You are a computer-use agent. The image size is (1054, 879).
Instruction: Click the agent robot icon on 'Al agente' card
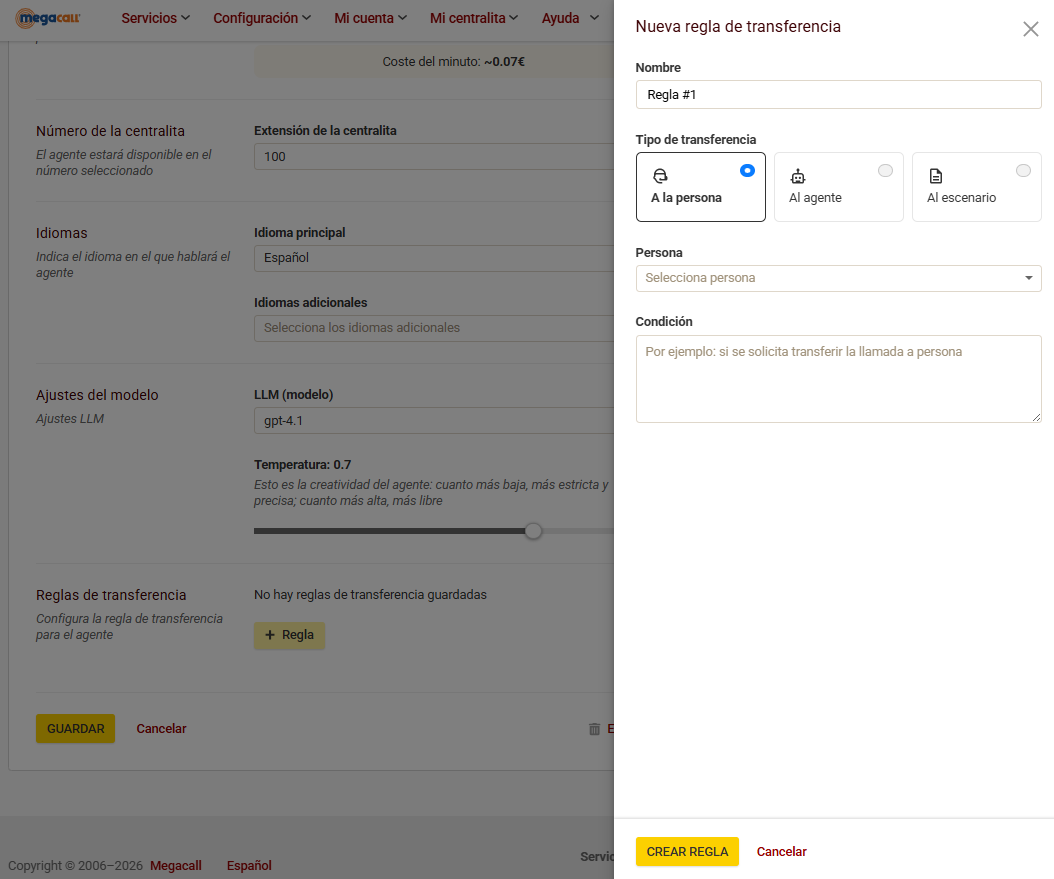tap(798, 174)
